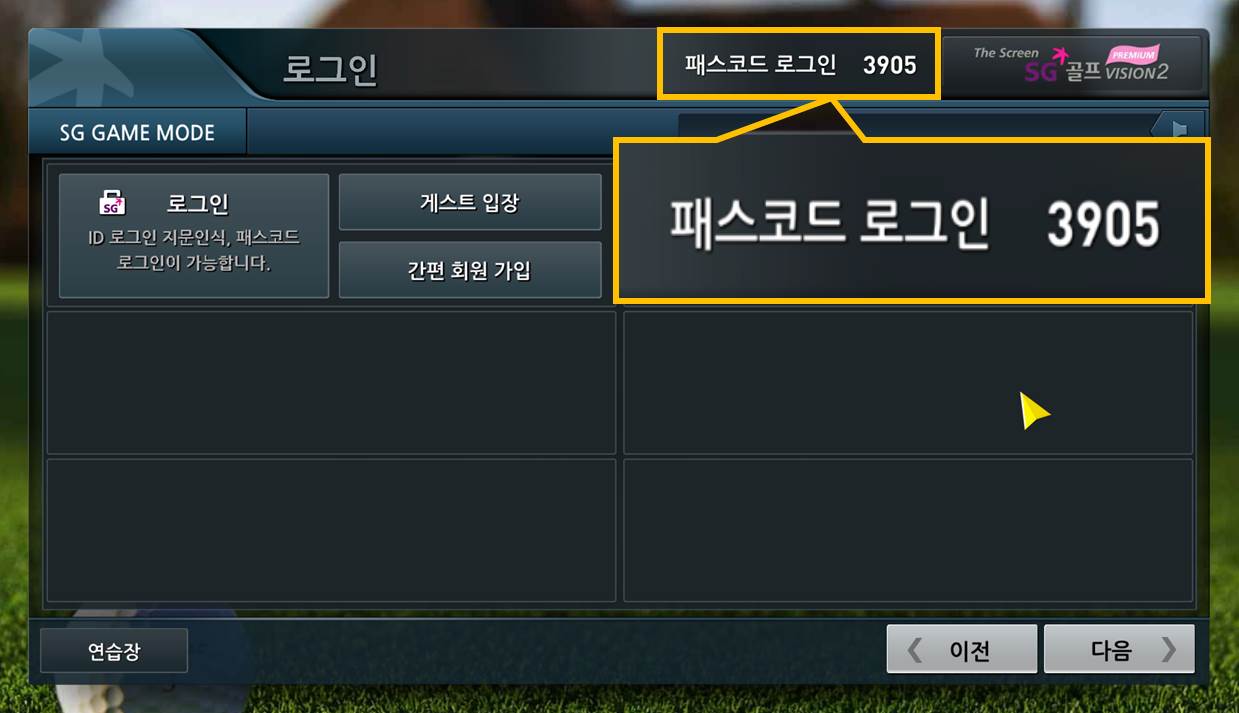Click the pink star in the SG logo
Viewport: 1239px width, 713px height.
click(x=1061, y=58)
